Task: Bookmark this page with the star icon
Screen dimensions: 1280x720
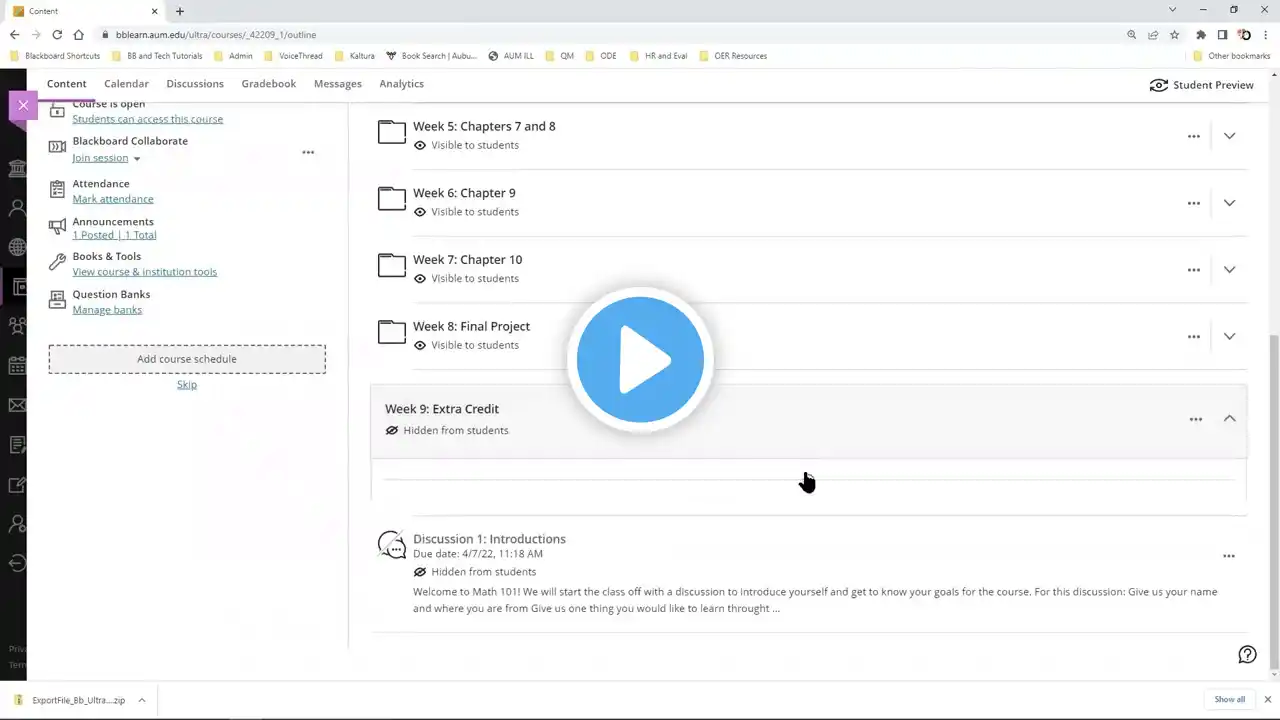Action: pyautogui.click(x=1175, y=35)
